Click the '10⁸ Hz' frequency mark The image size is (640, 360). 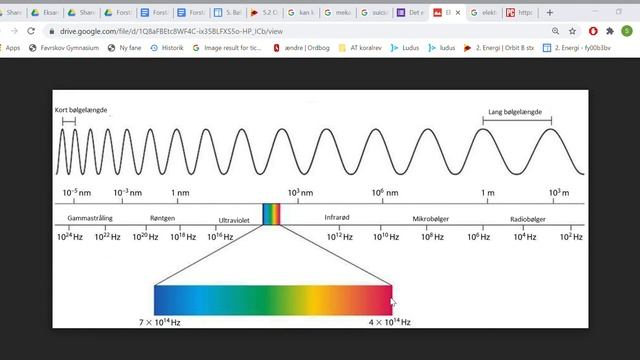(x=432, y=237)
